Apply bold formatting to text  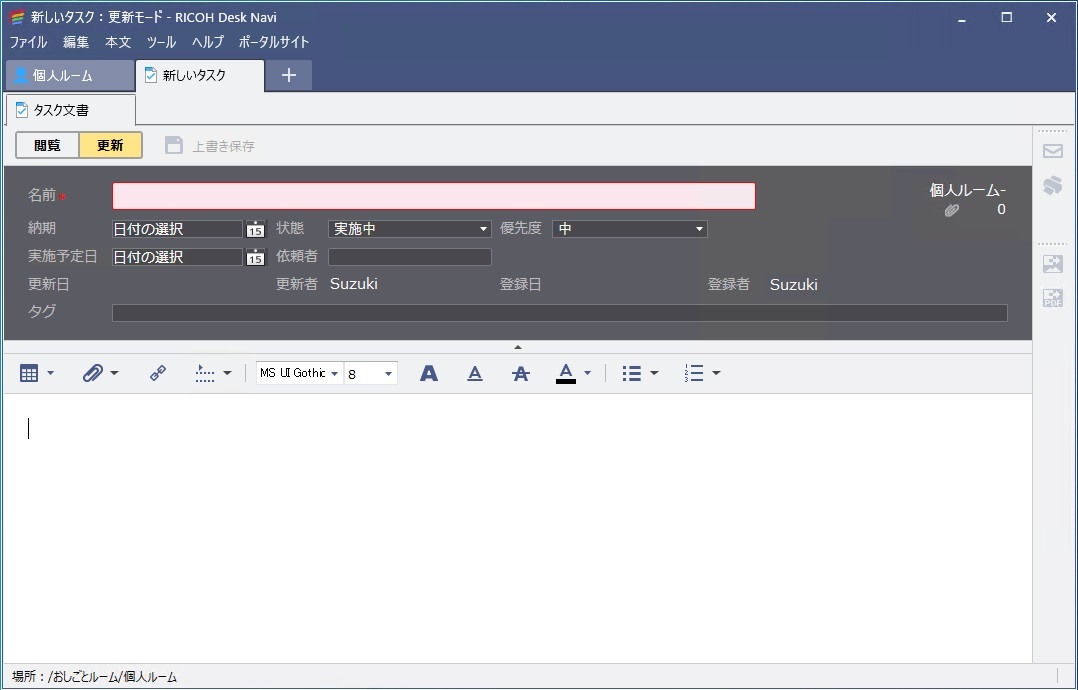click(428, 372)
